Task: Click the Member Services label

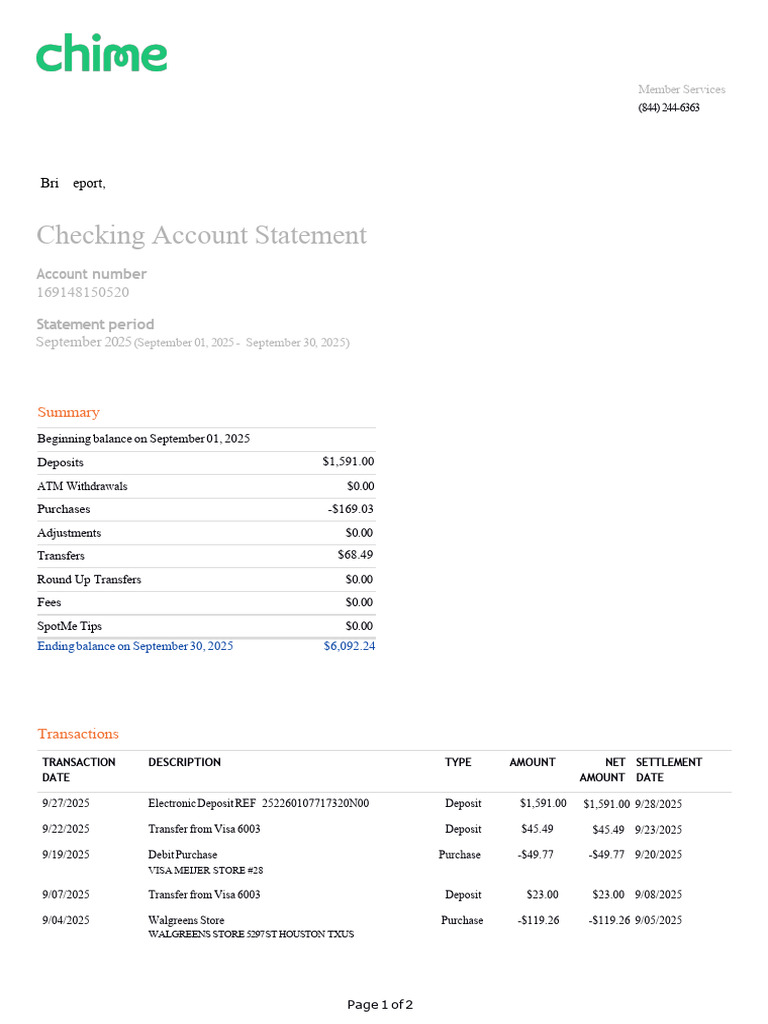Action: 681,89
